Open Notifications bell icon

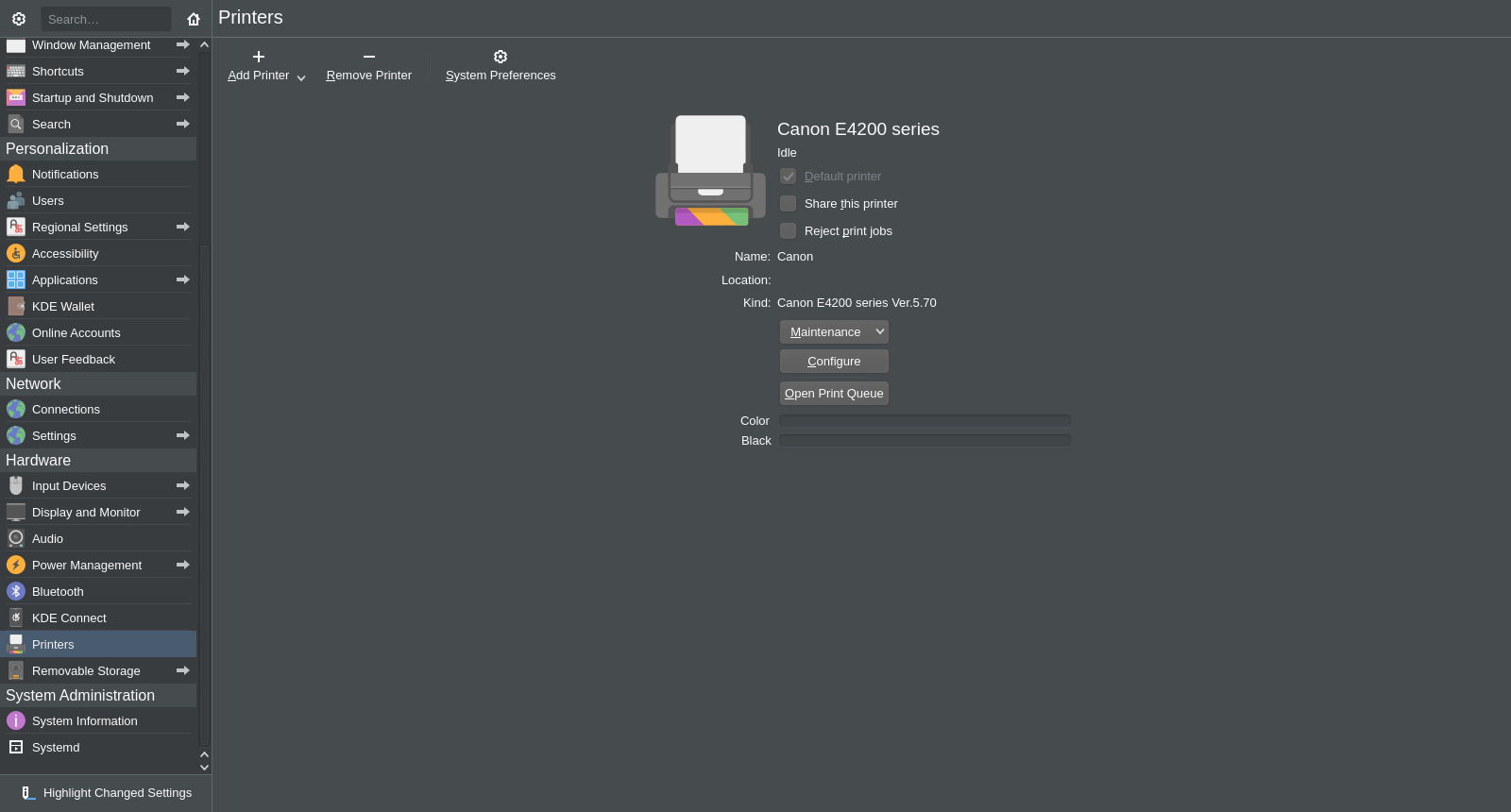coord(16,174)
